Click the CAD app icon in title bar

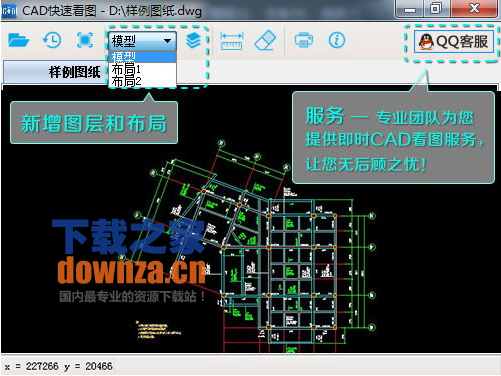(9, 11)
